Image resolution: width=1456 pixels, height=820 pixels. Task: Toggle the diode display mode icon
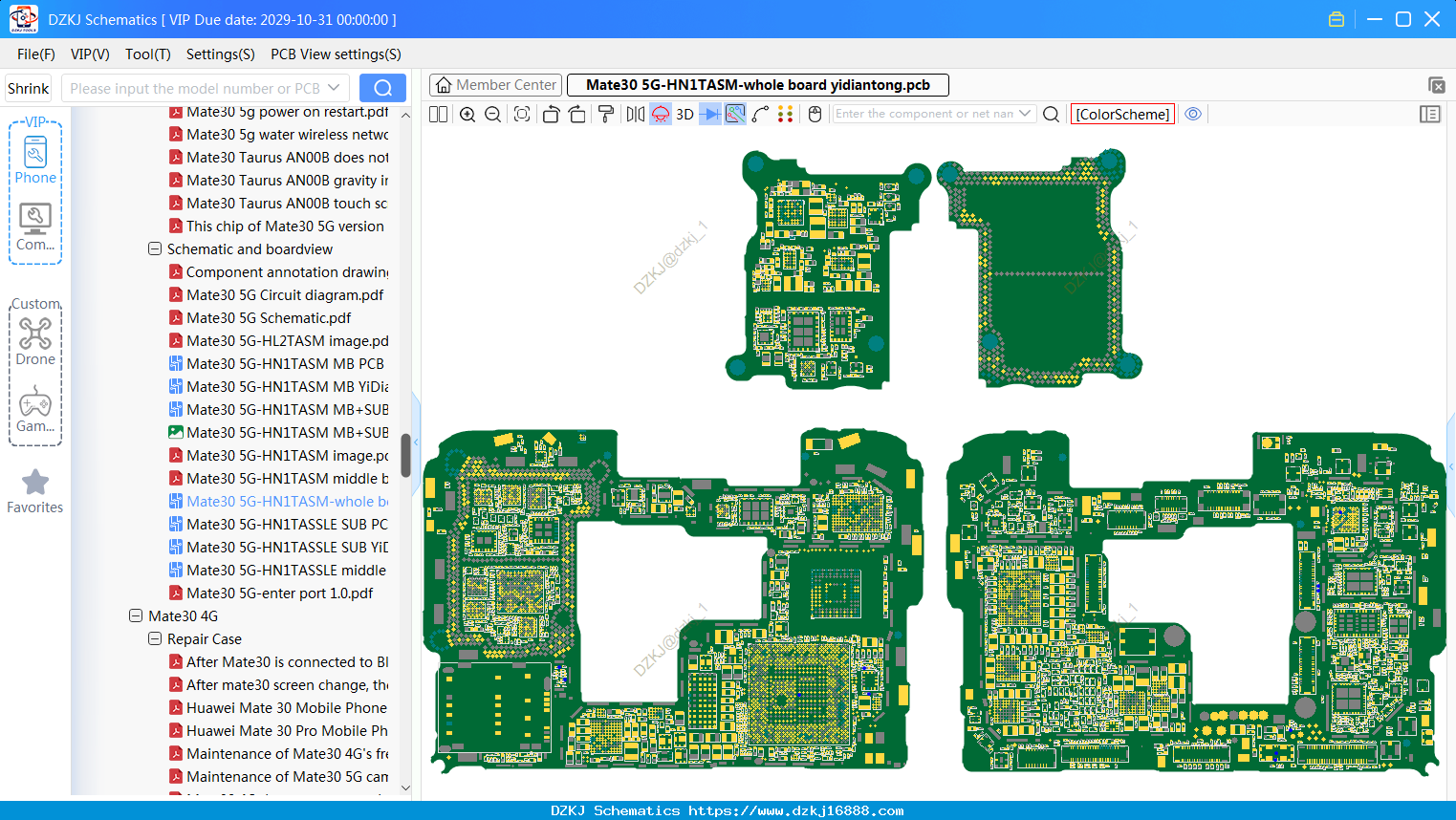(710, 114)
